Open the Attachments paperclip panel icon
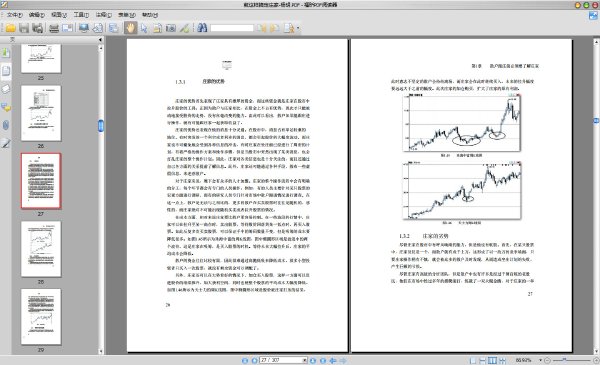This screenshot has height=365, width=600. pyautogui.click(x=6, y=125)
